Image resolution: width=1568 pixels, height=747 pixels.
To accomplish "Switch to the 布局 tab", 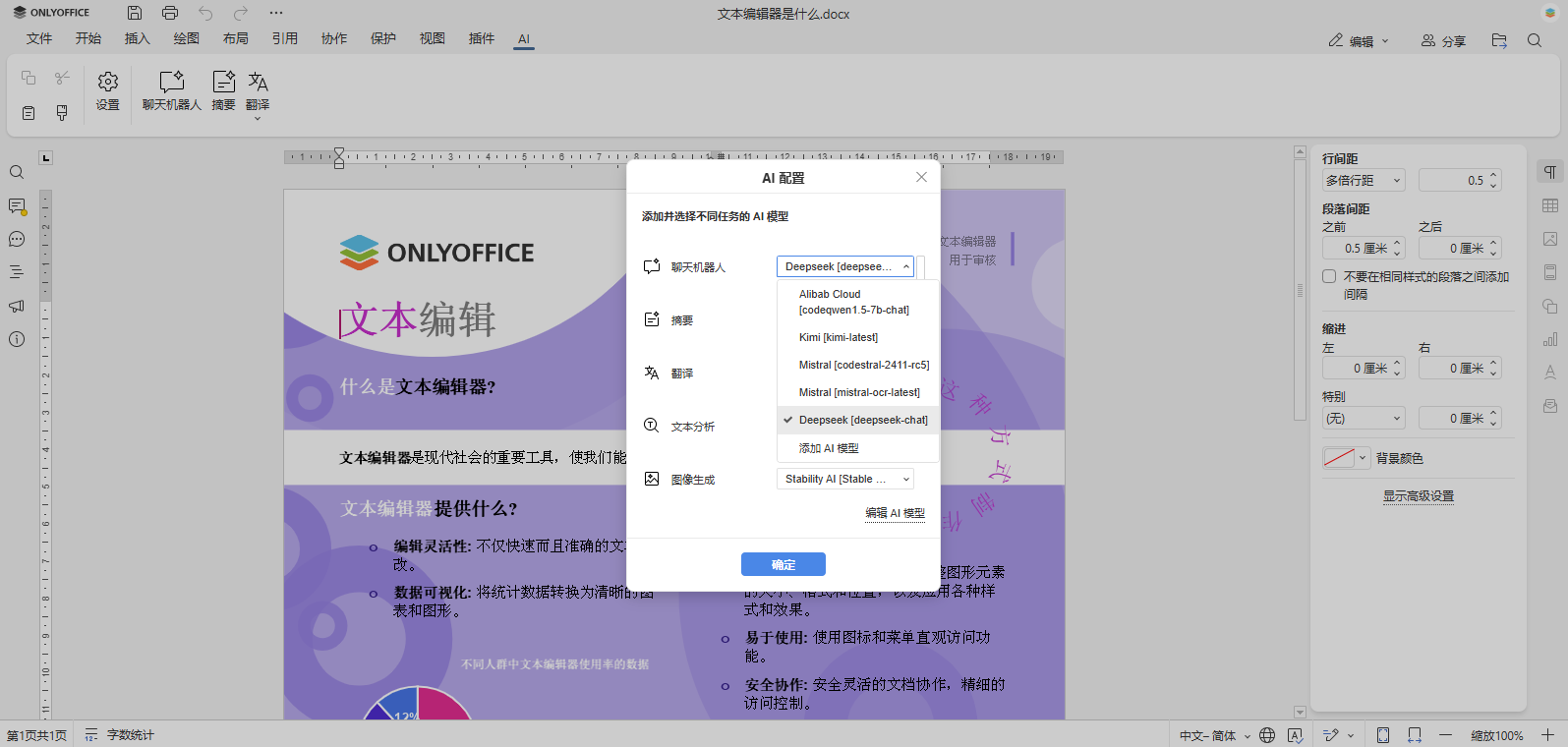I will tap(236, 38).
